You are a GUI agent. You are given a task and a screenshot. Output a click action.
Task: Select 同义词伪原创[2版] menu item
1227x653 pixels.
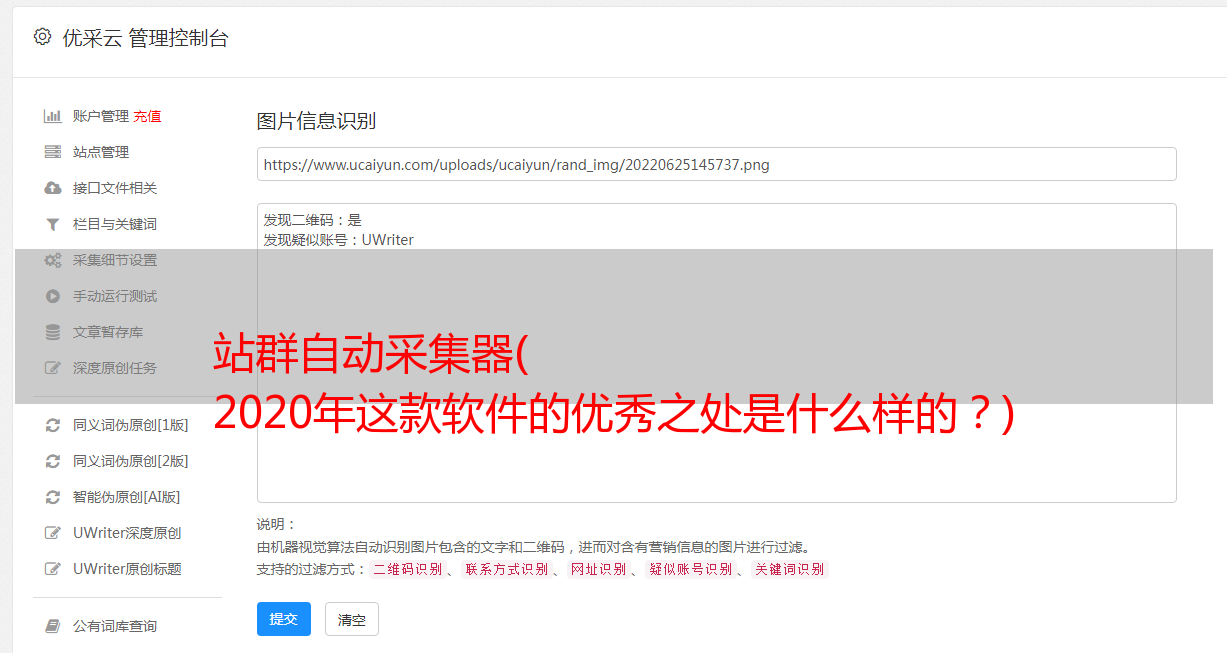tap(131, 461)
